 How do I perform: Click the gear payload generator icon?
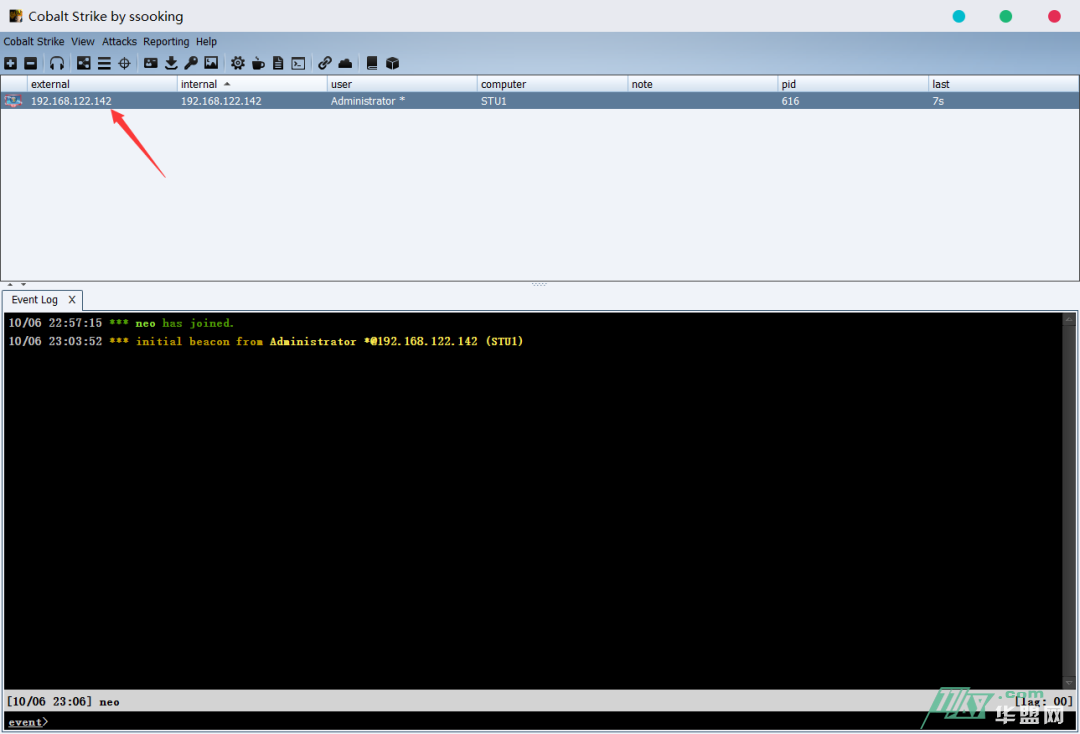(x=238, y=63)
